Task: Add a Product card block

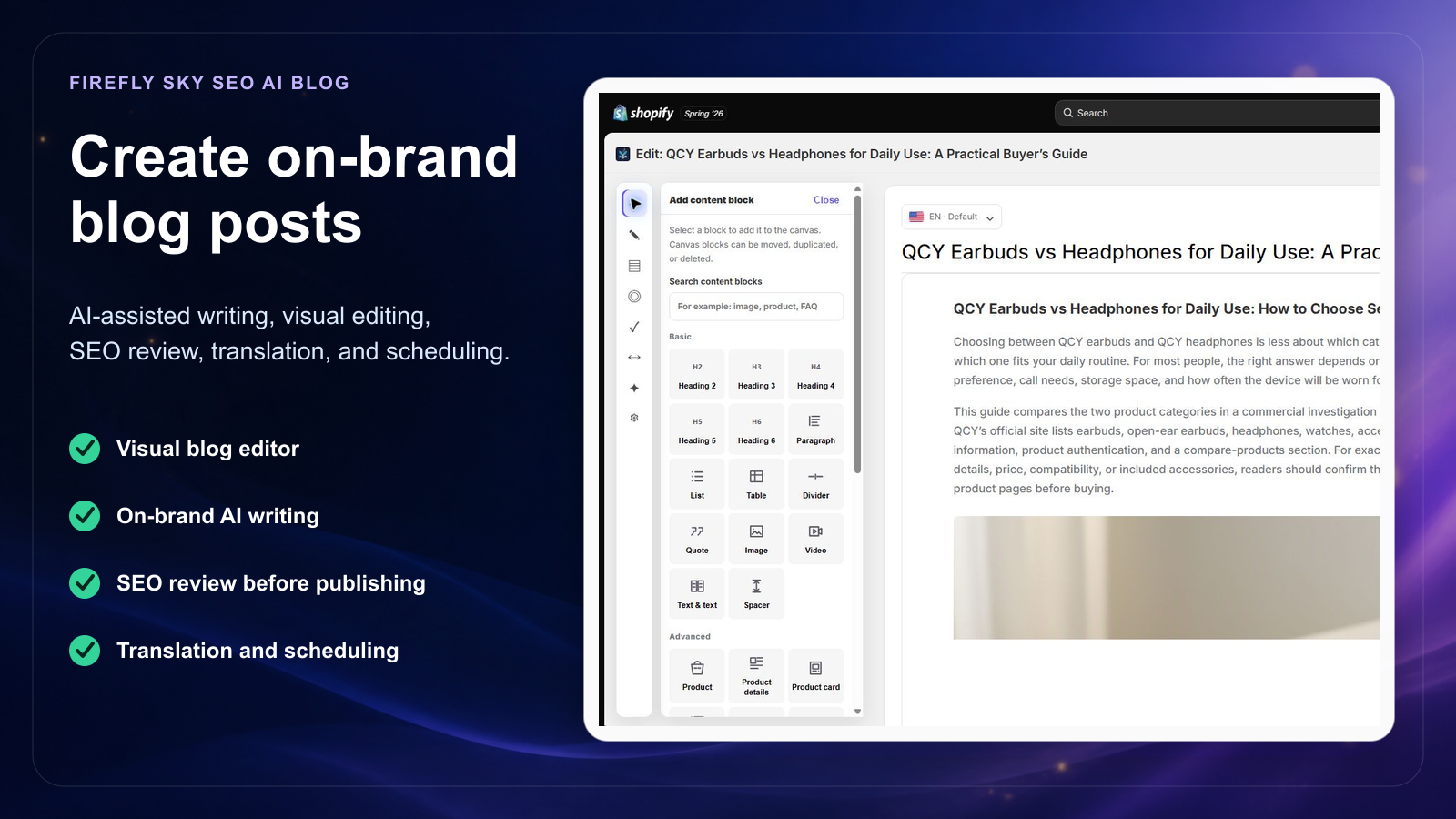Action: [x=815, y=675]
